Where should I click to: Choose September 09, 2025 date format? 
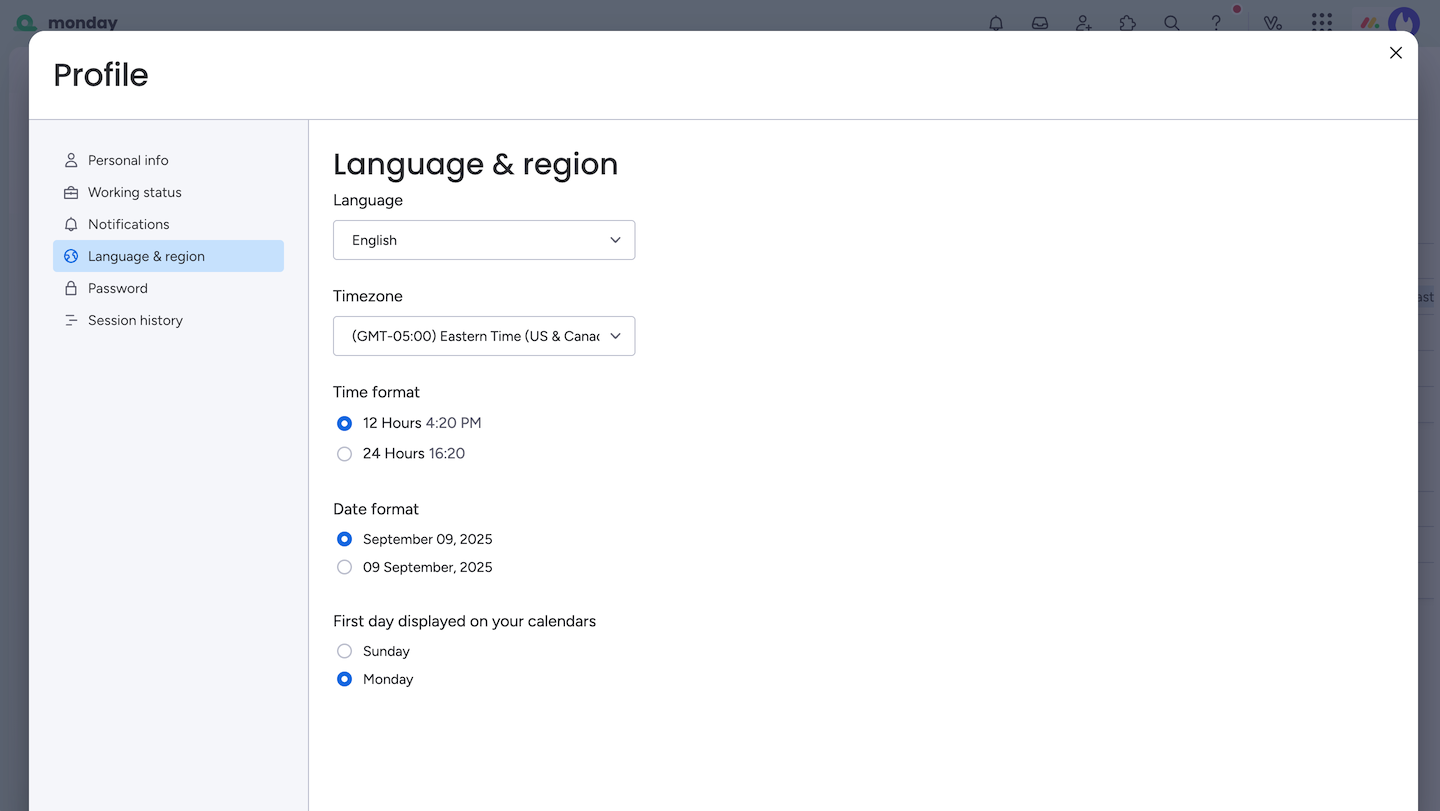click(344, 539)
